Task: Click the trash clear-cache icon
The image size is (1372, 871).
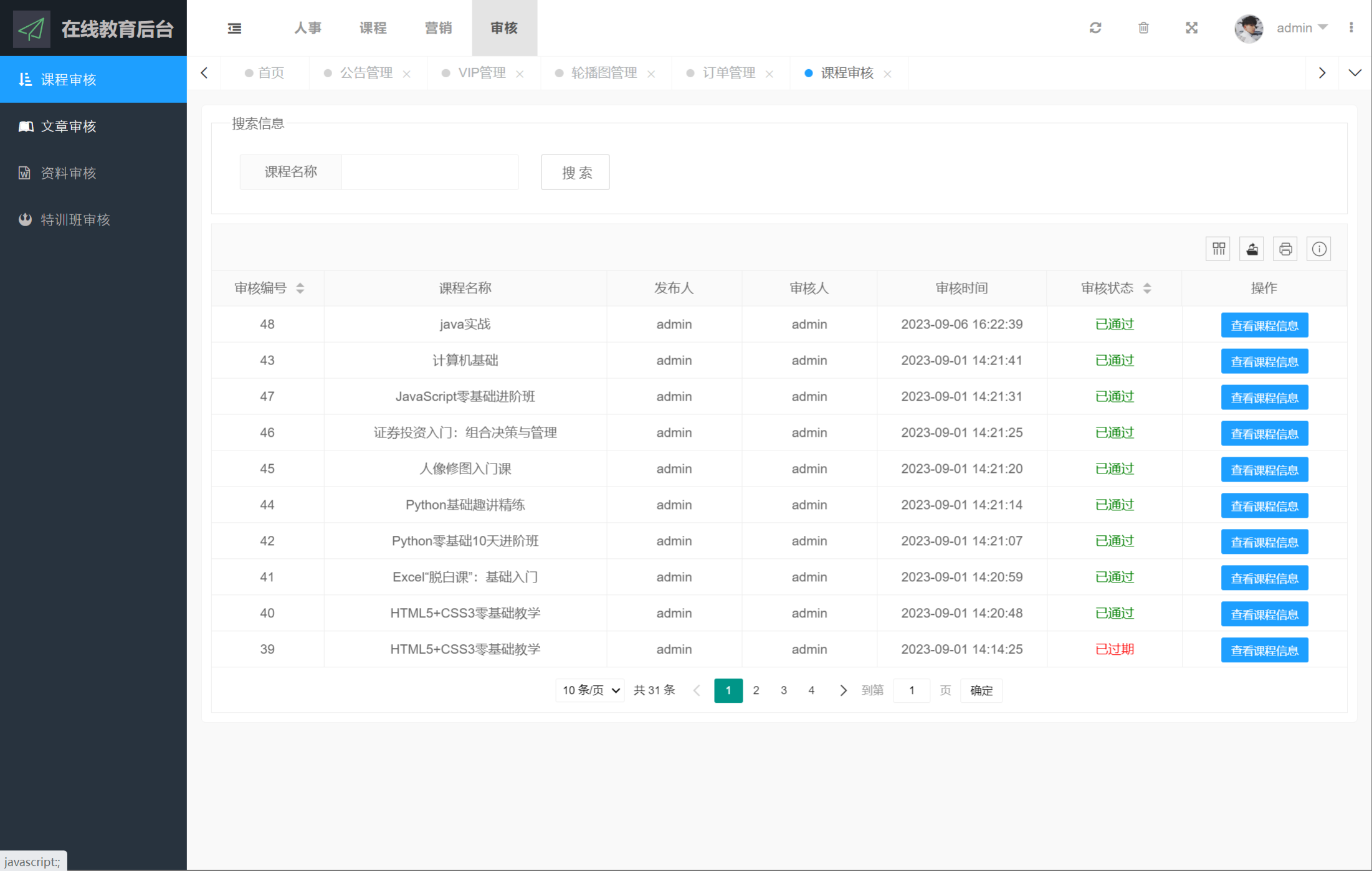Action: tap(1143, 28)
